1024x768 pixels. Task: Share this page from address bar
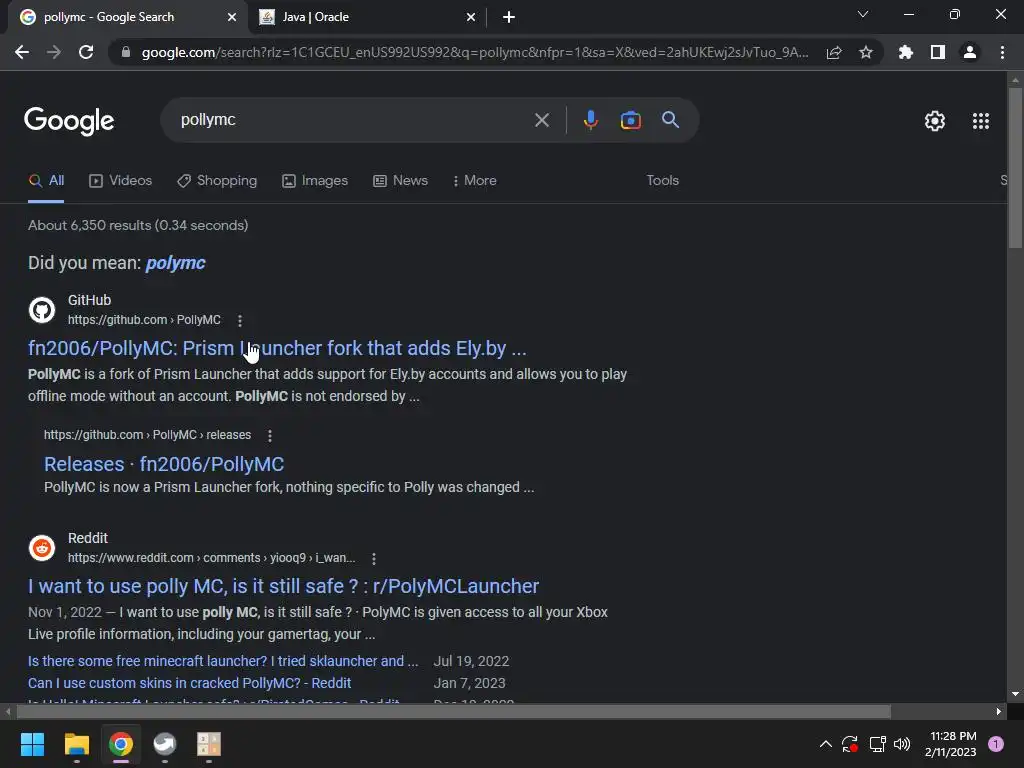pyautogui.click(x=834, y=52)
